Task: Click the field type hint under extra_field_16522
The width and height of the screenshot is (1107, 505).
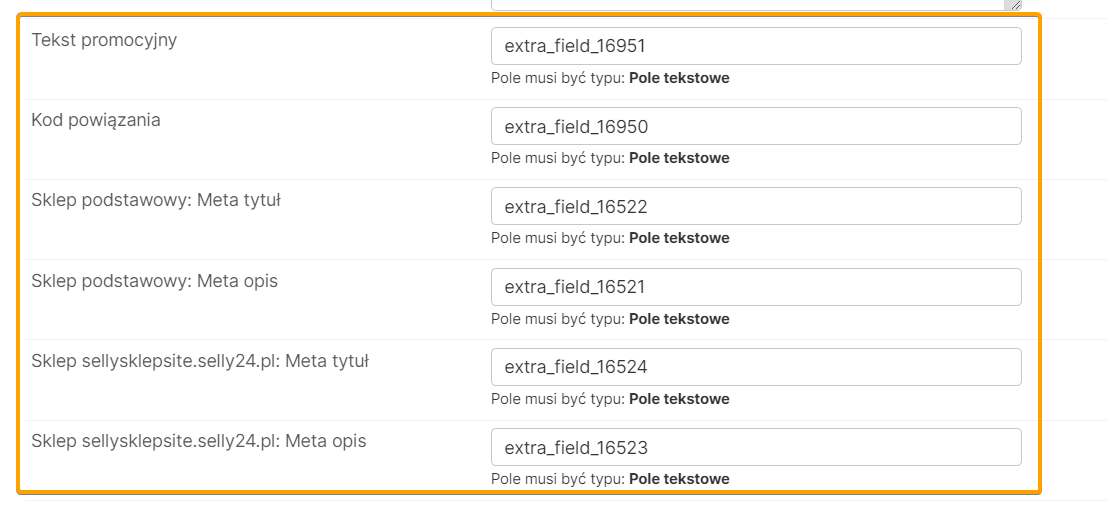Action: pyautogui.click(x=610, y=238)
